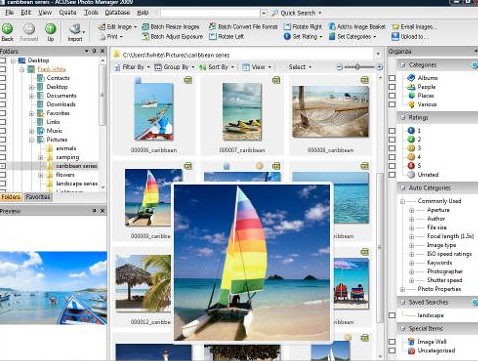
Task: Select the 000008_caribbean hammock thumbnail
Action: tap(331, 112)
